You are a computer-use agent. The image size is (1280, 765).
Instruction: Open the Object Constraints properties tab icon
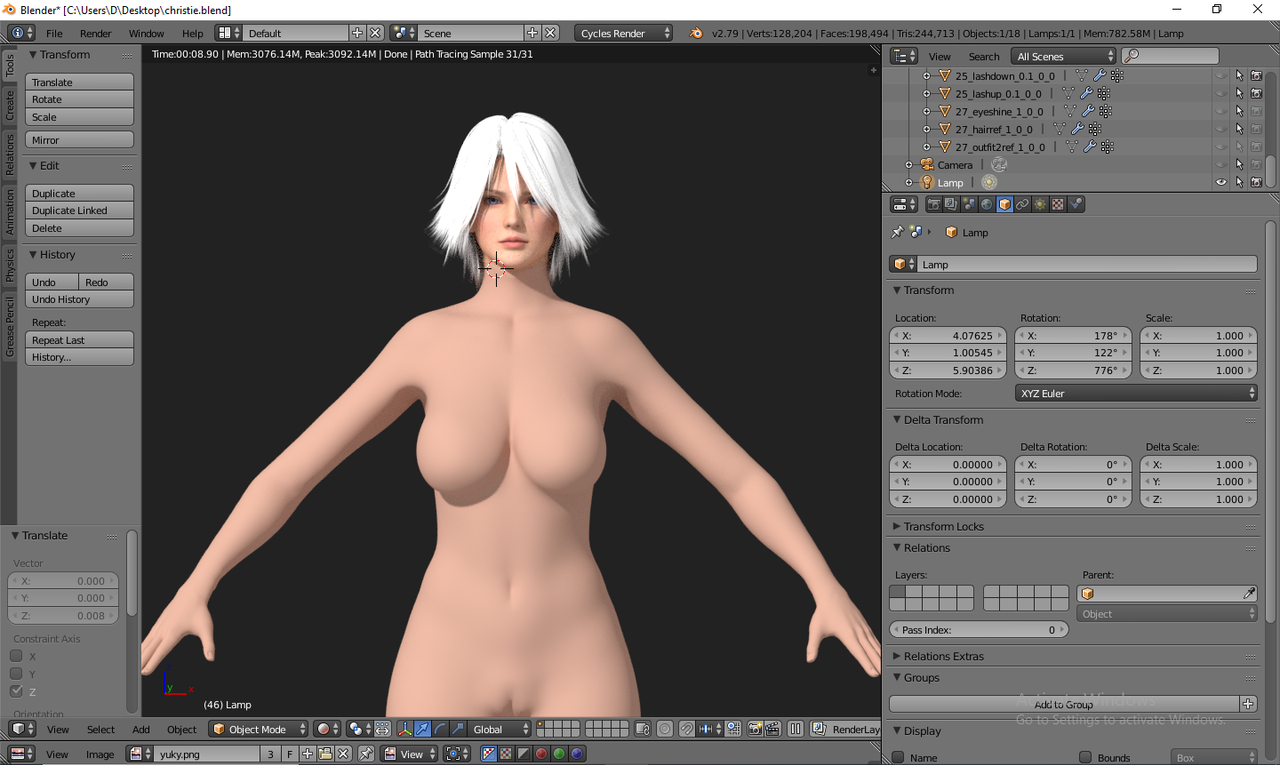[1023, 204]
